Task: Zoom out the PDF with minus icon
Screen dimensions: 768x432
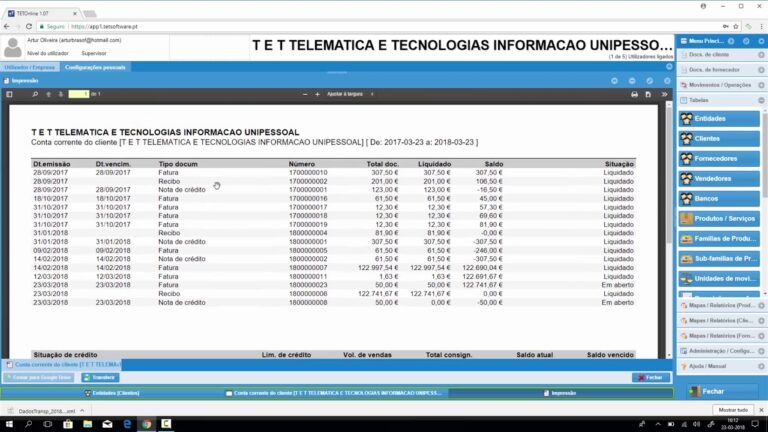Action: pyautogui.click(x=305, y=94)
